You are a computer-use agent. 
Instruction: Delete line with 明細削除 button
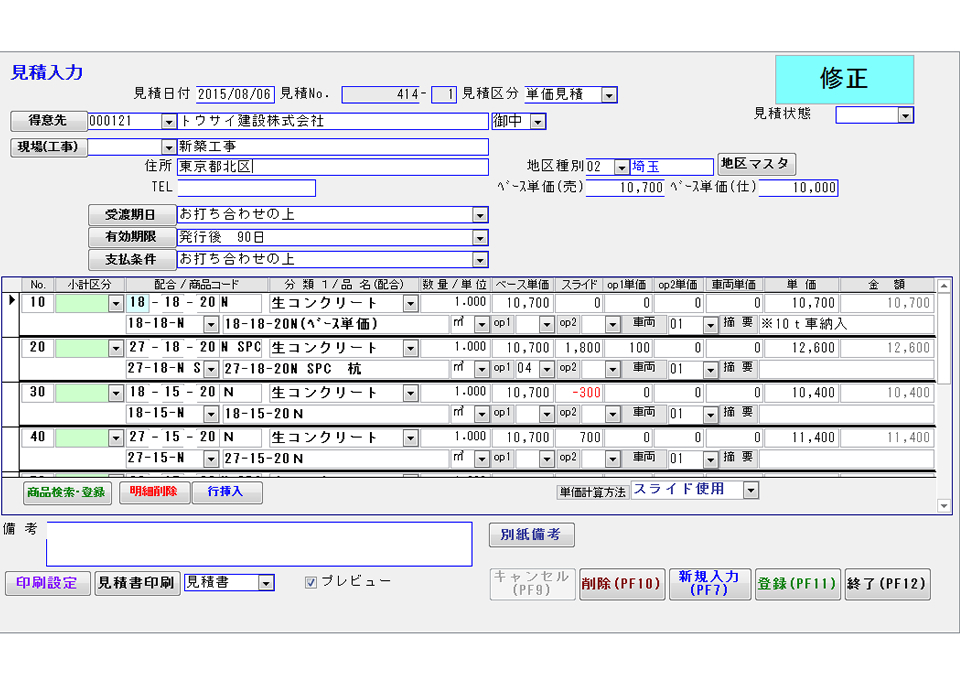coord(153,492)
